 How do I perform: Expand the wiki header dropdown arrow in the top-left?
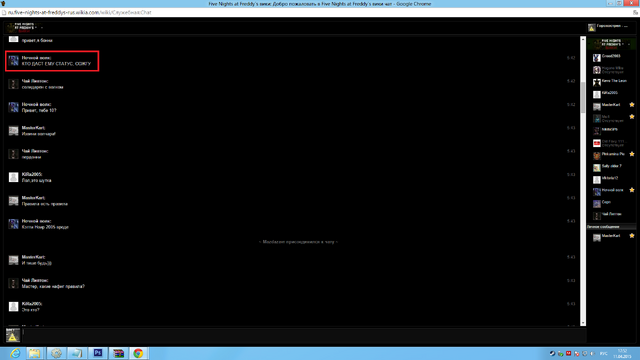coord(42,28)
